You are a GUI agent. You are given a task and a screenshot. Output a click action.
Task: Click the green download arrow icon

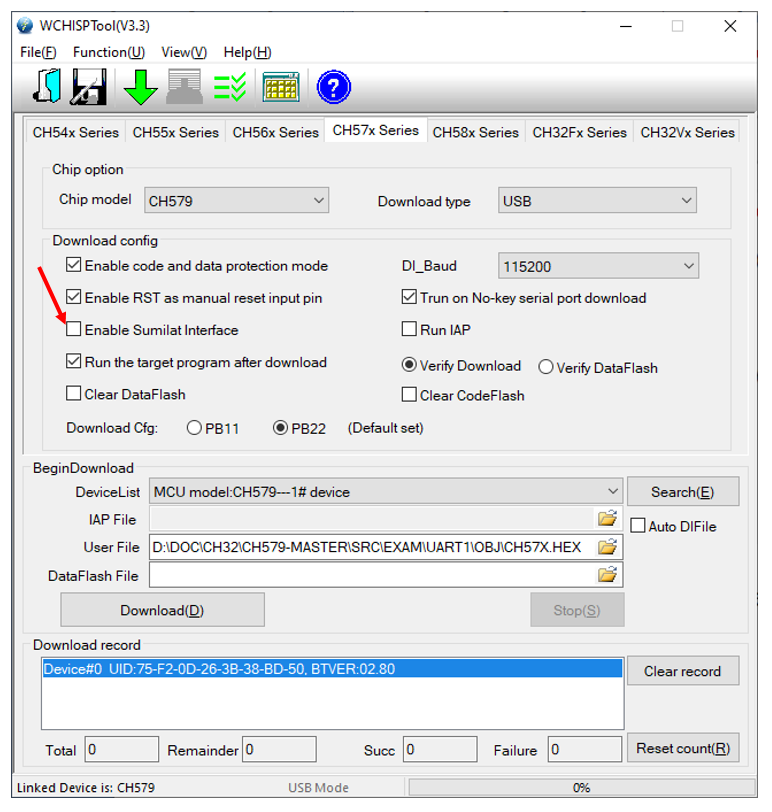pyautogui.click(x=140, y=87)
